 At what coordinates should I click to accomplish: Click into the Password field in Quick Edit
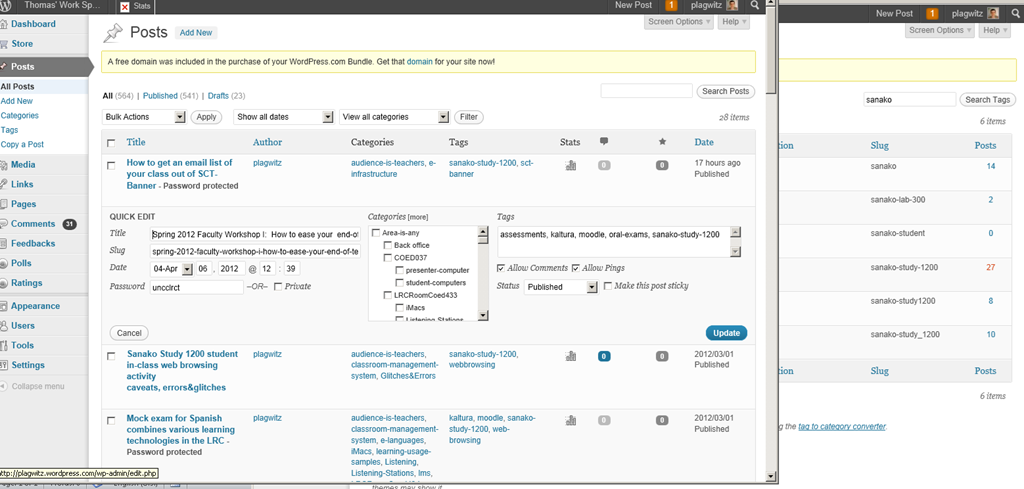tap(197, 287)
